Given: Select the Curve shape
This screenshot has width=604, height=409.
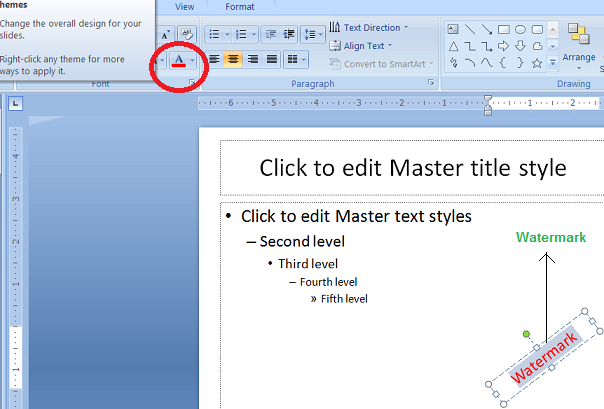Looking at the screenshot, I should 487,63.
